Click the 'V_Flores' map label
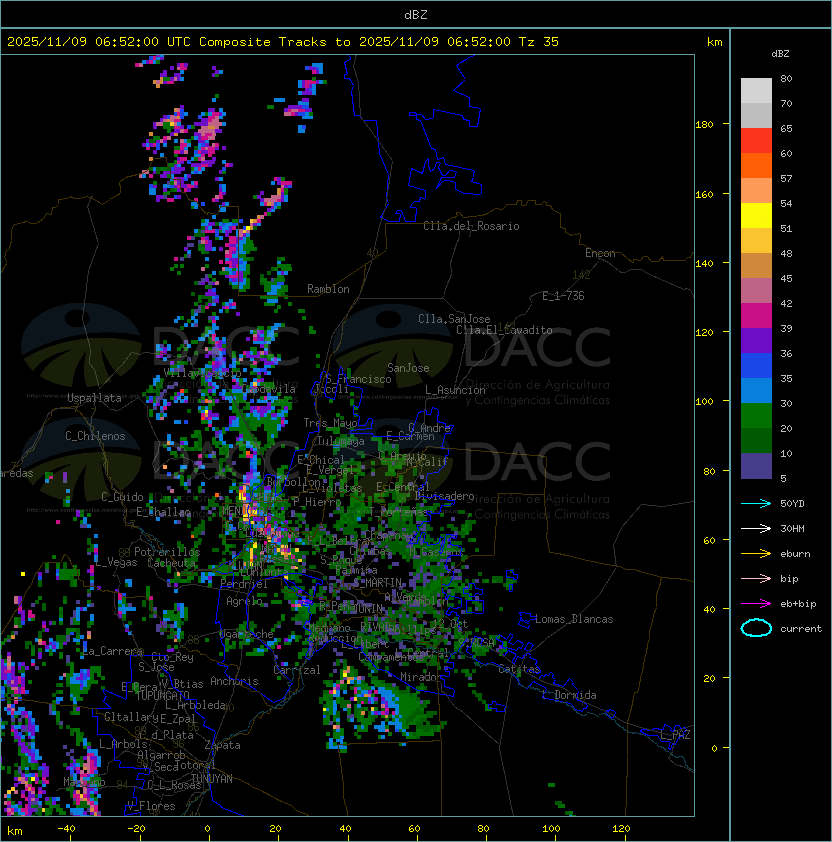Screen dimensions: 832x842 pyautogui.click(x=151, y=806)
